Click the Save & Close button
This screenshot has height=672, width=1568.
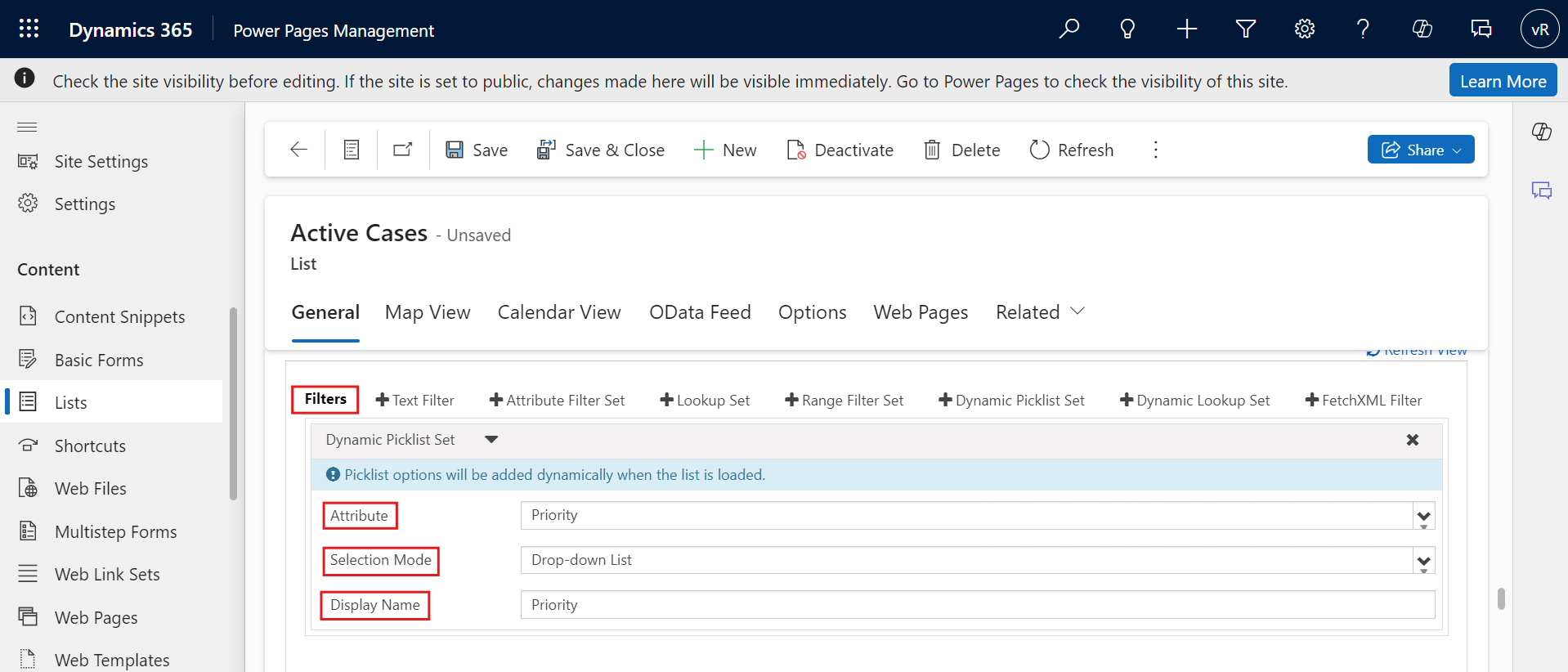(601, 150)
